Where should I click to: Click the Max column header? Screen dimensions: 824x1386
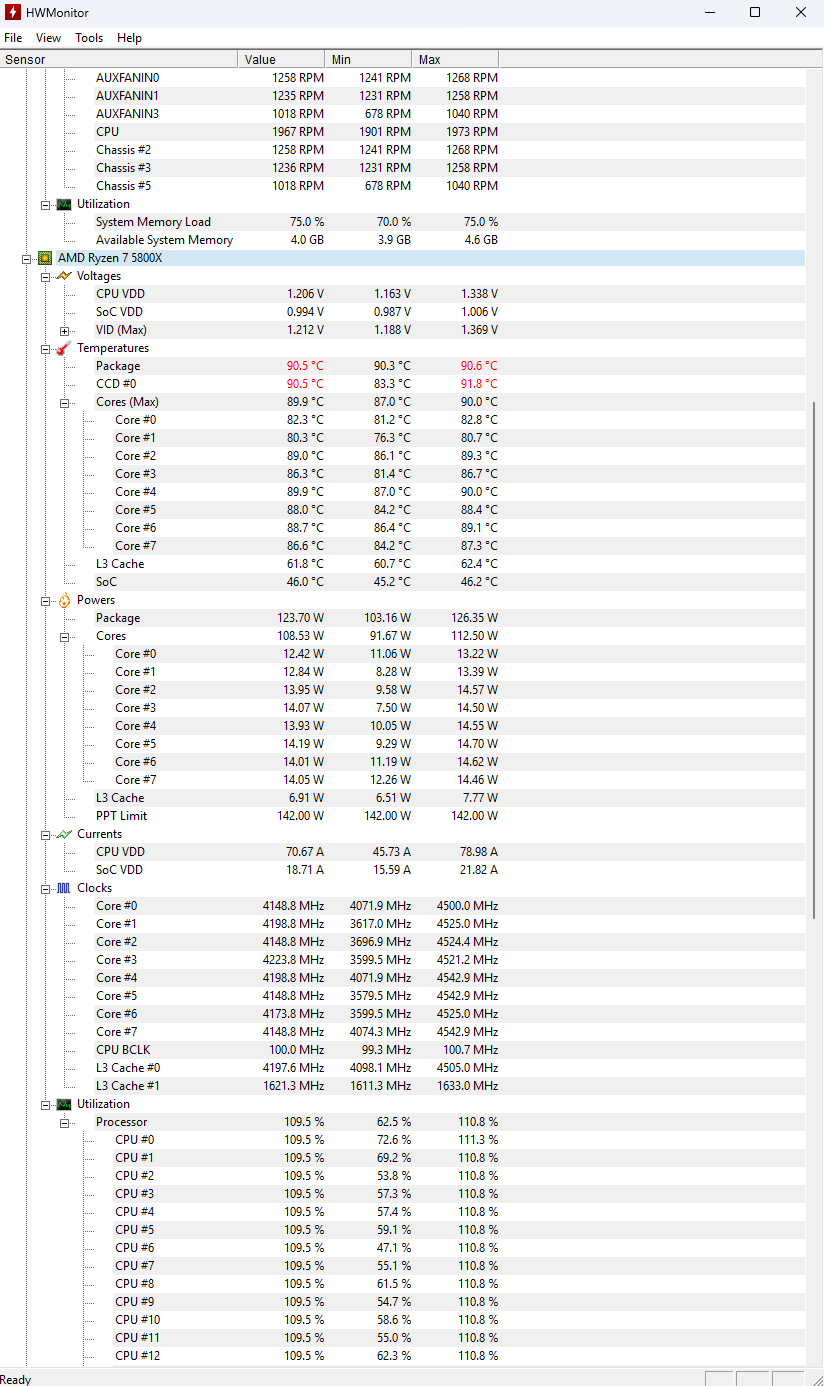[x=455, y=60]
